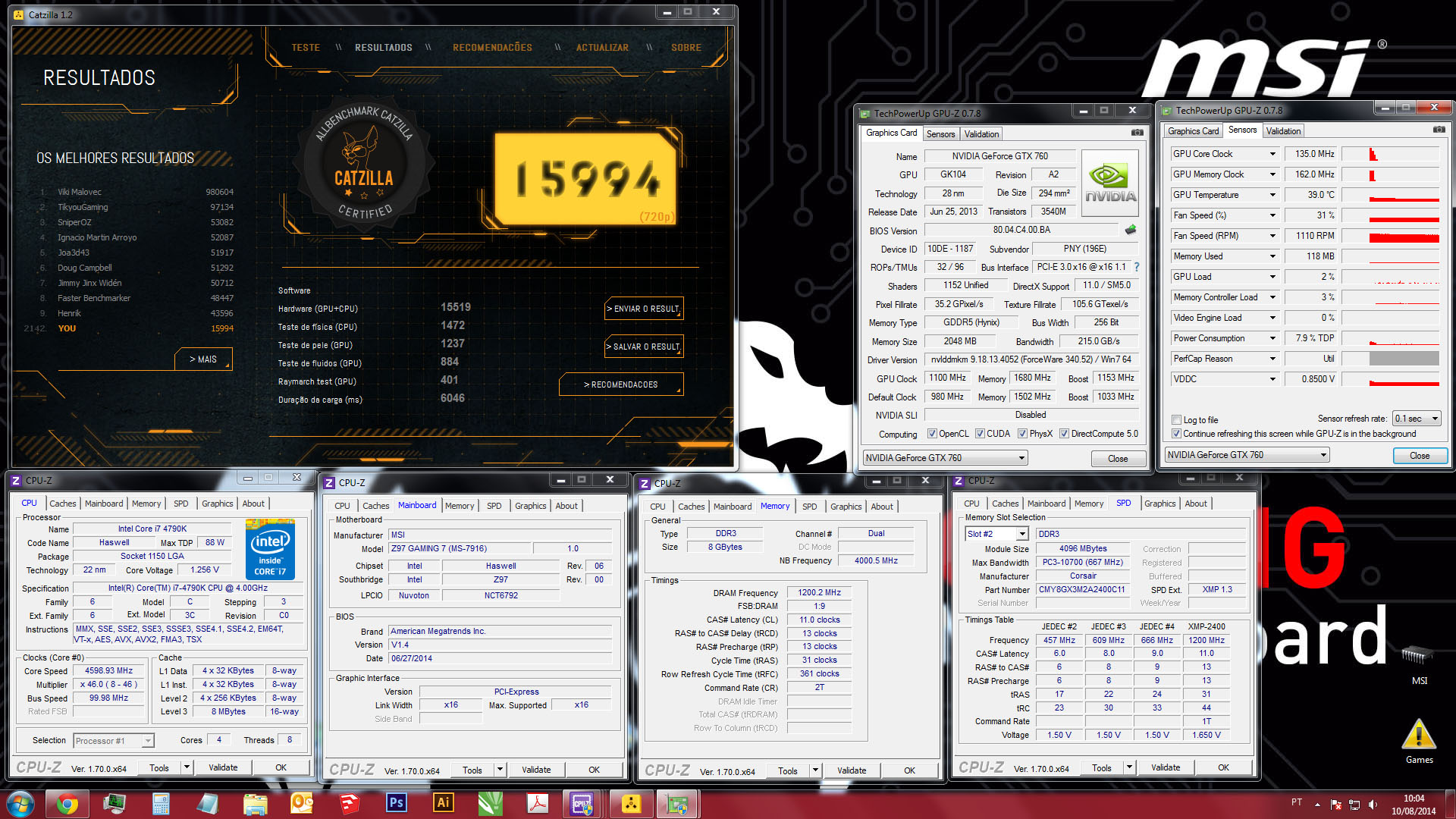This screenshot has height=819, width=1456.
Task: Open the GPU Core Clock sensor dropdown
Action: (1272, 154)
